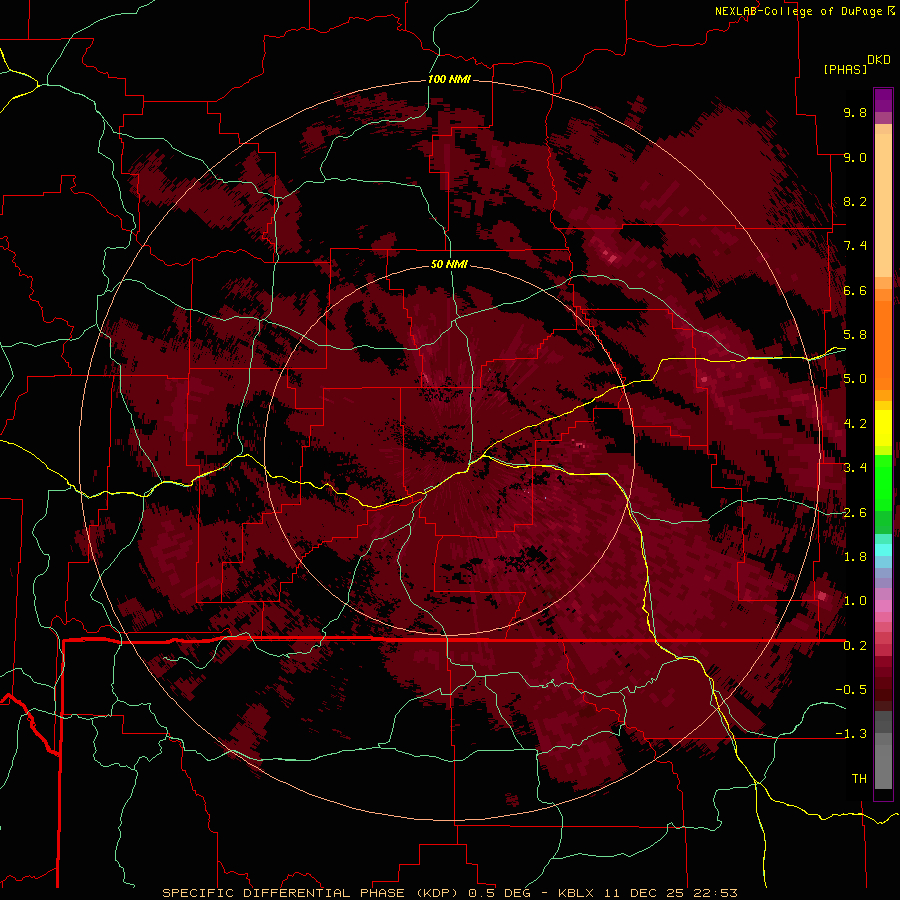Click the KBLX station identifier in the footer

tap(578, 893)
